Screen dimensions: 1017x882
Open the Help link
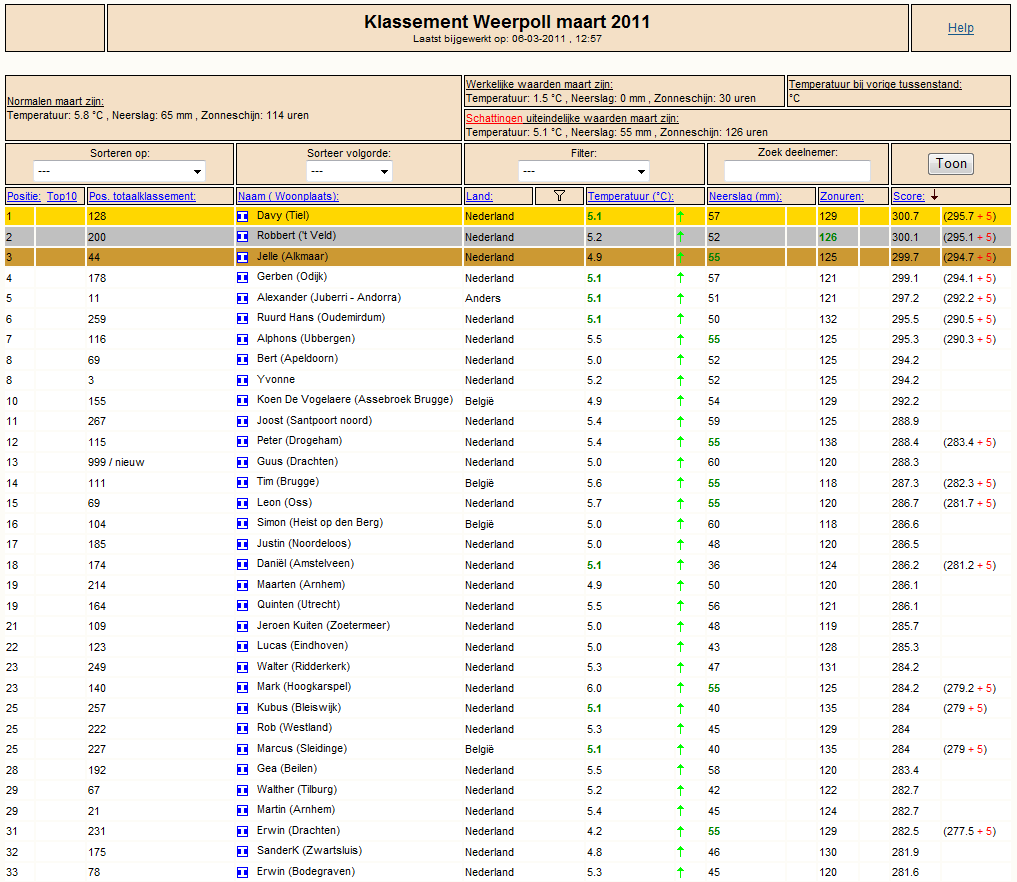(x=961, y=28)
